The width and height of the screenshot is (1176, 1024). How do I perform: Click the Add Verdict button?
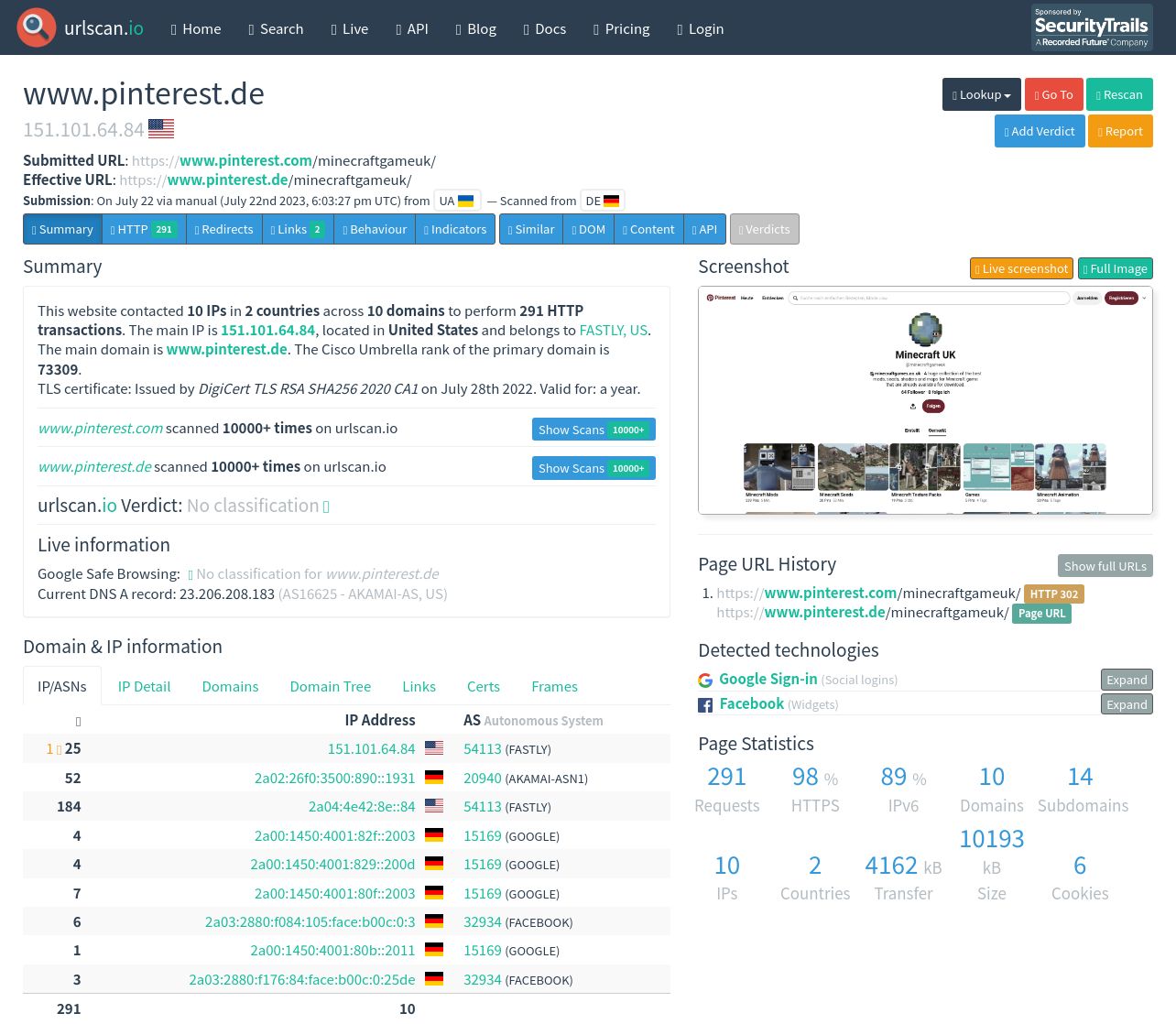coord(1040,131)
